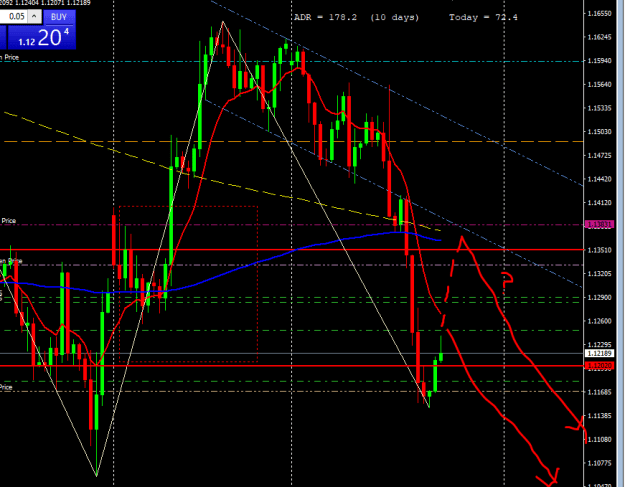Click the 1.16245 price scale label
This screenshot has width=625, height=487.
(599, 37)
